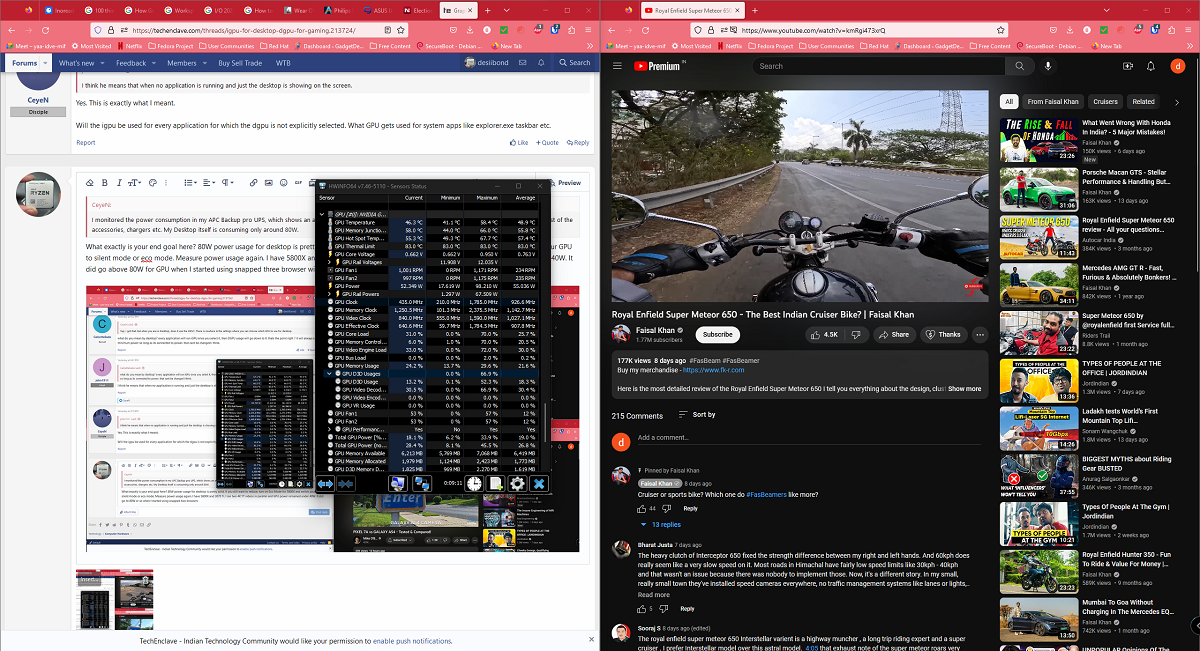1200x651 pixels.
Task: Click the YouTube Premium logo
Action: (x=658, y=66)
